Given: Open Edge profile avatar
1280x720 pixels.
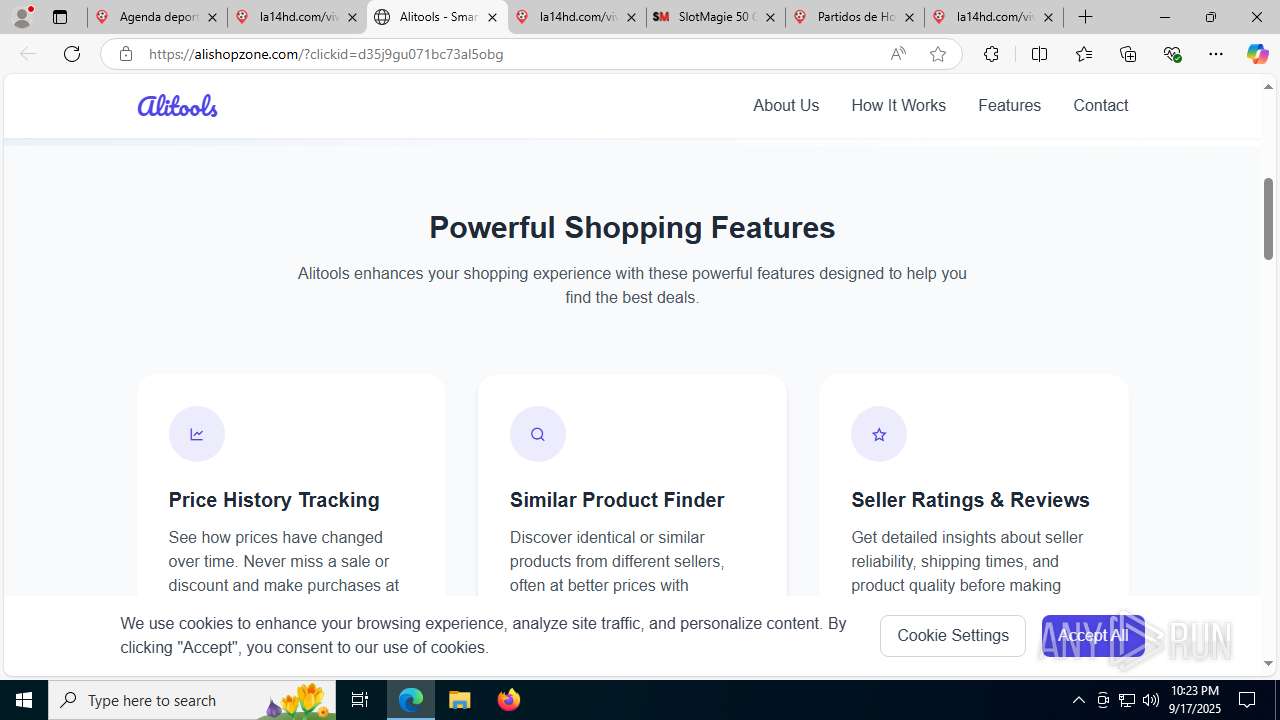Looking at the screenshot, I should click(x=22, y=17).
